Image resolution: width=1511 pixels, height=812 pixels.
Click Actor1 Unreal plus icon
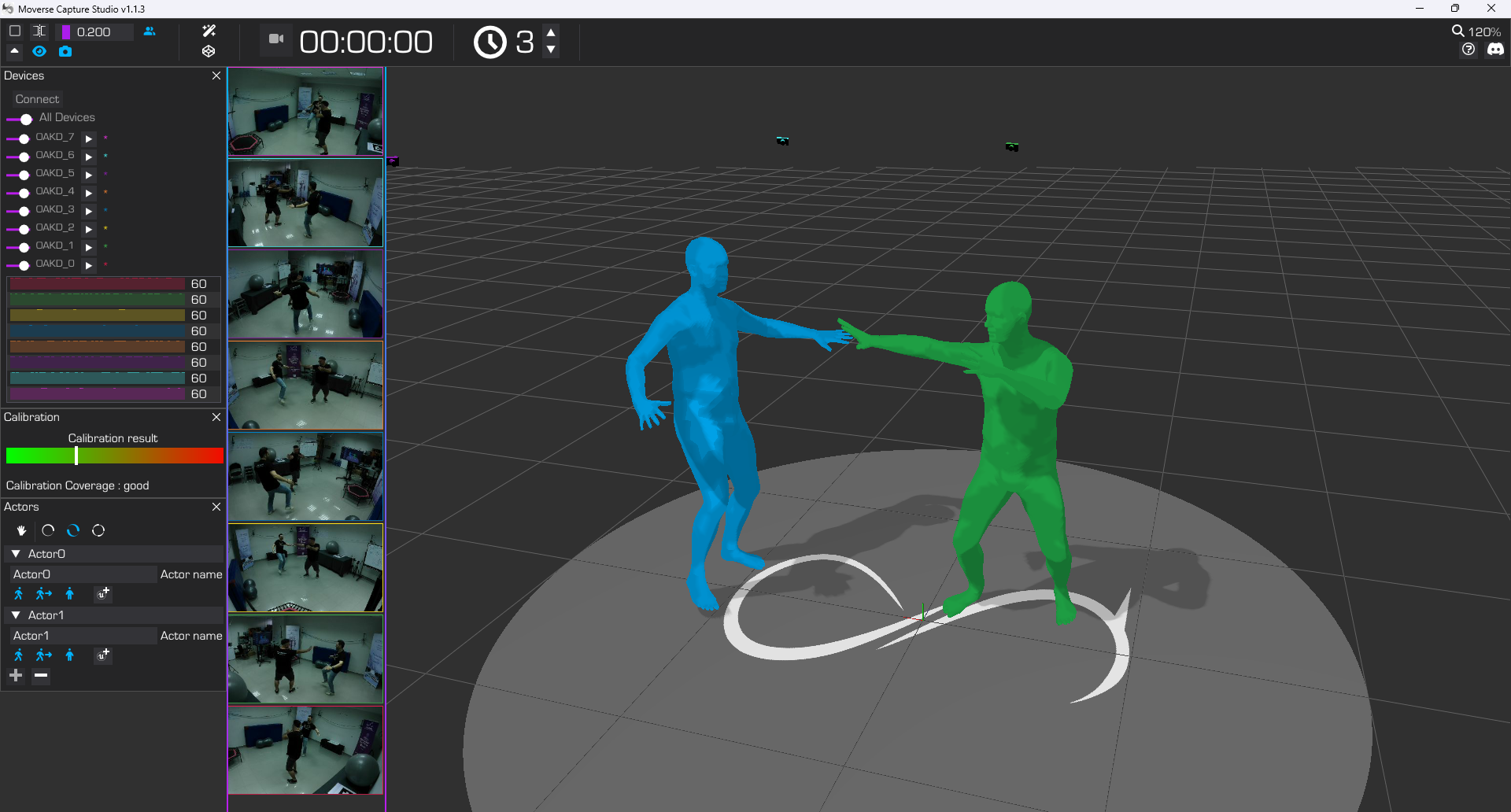click(103, 655)
